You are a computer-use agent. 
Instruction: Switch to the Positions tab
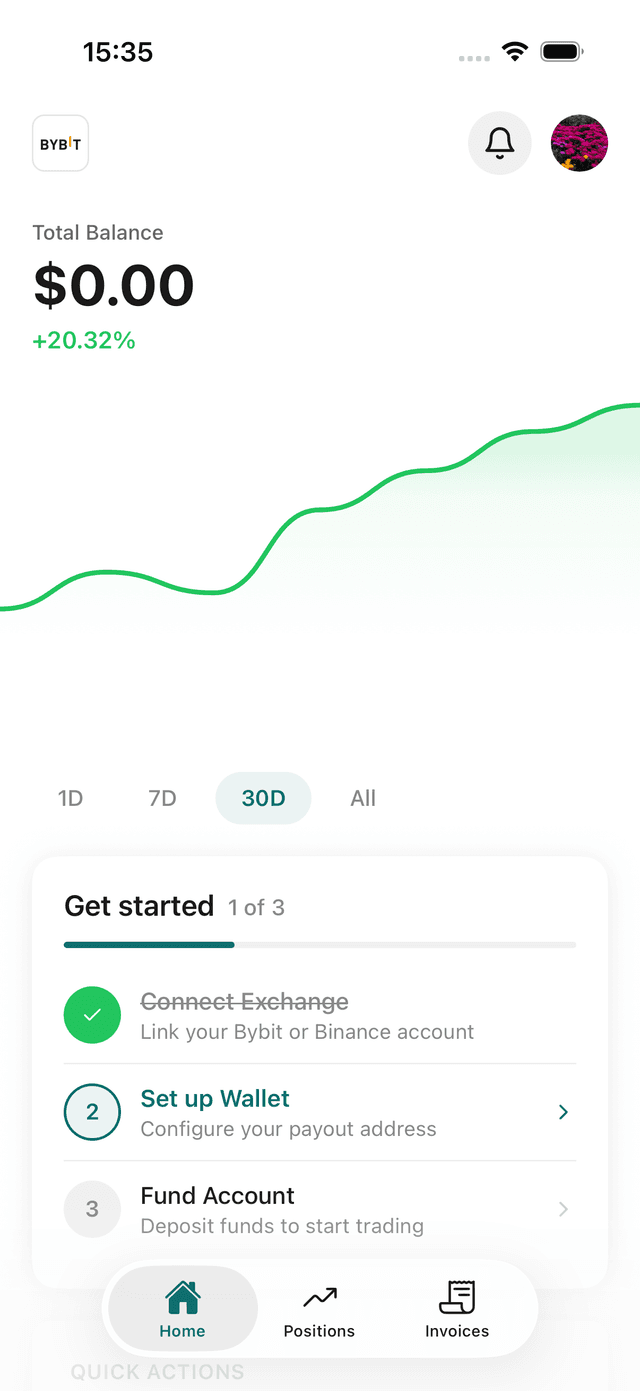tap(319, 1310)
